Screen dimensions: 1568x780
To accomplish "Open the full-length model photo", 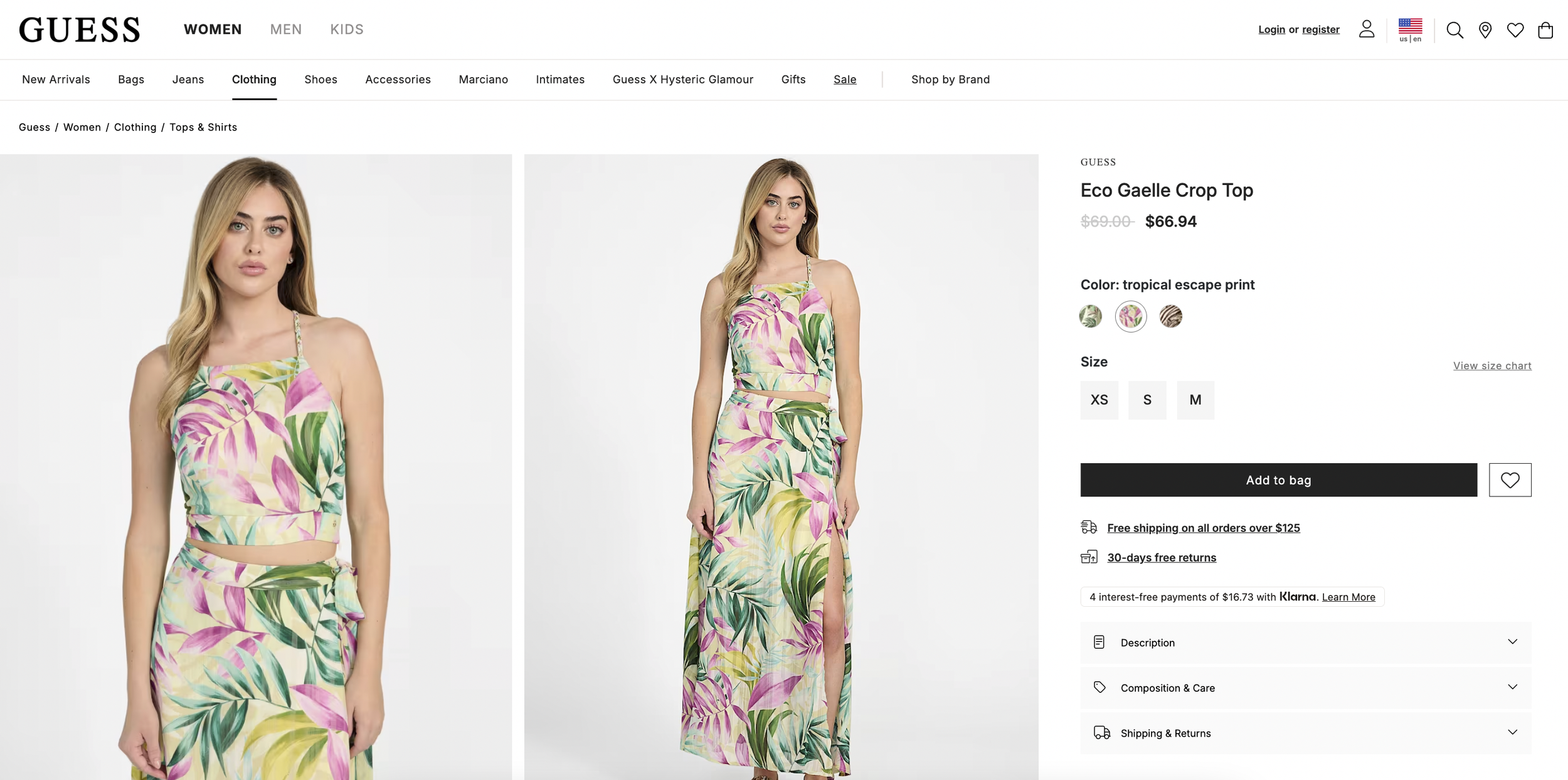I will pos(781,467).
